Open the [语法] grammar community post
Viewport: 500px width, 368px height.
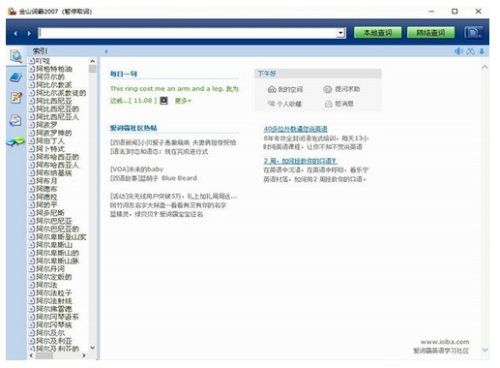pyautogui.click(x=159, y=152)
